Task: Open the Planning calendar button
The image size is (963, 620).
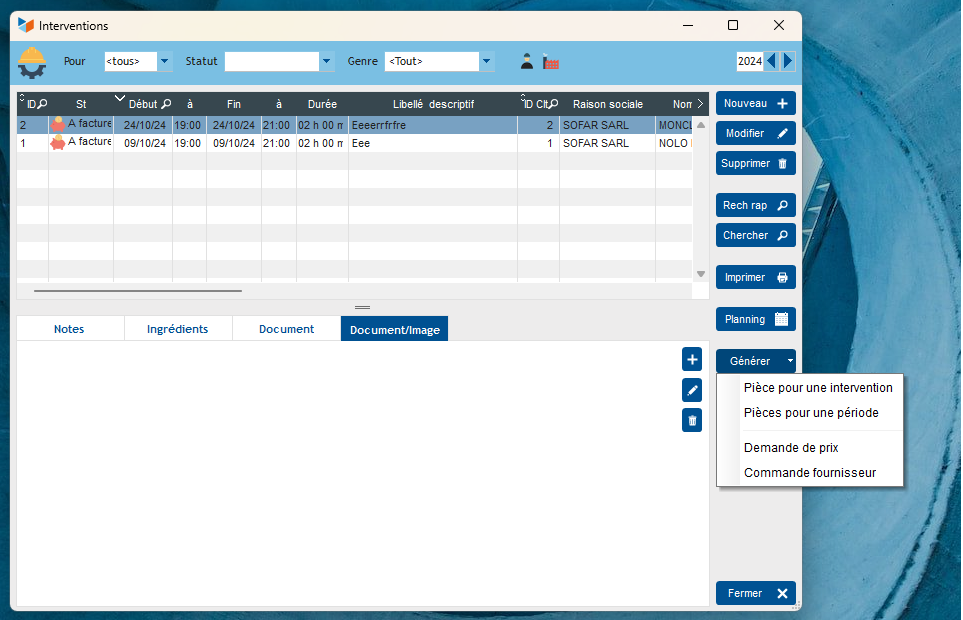Action: pyautogui.click(x=755, y=319)
